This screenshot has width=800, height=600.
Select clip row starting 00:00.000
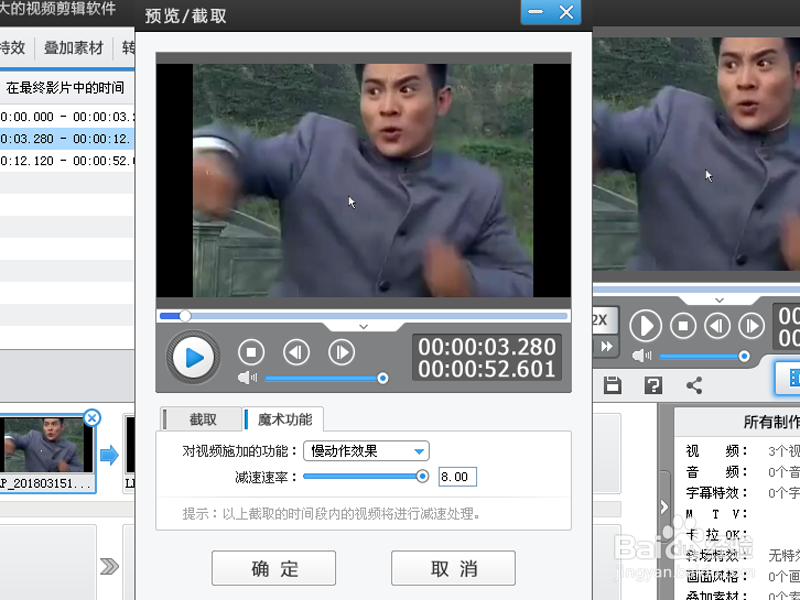point(67,117)
